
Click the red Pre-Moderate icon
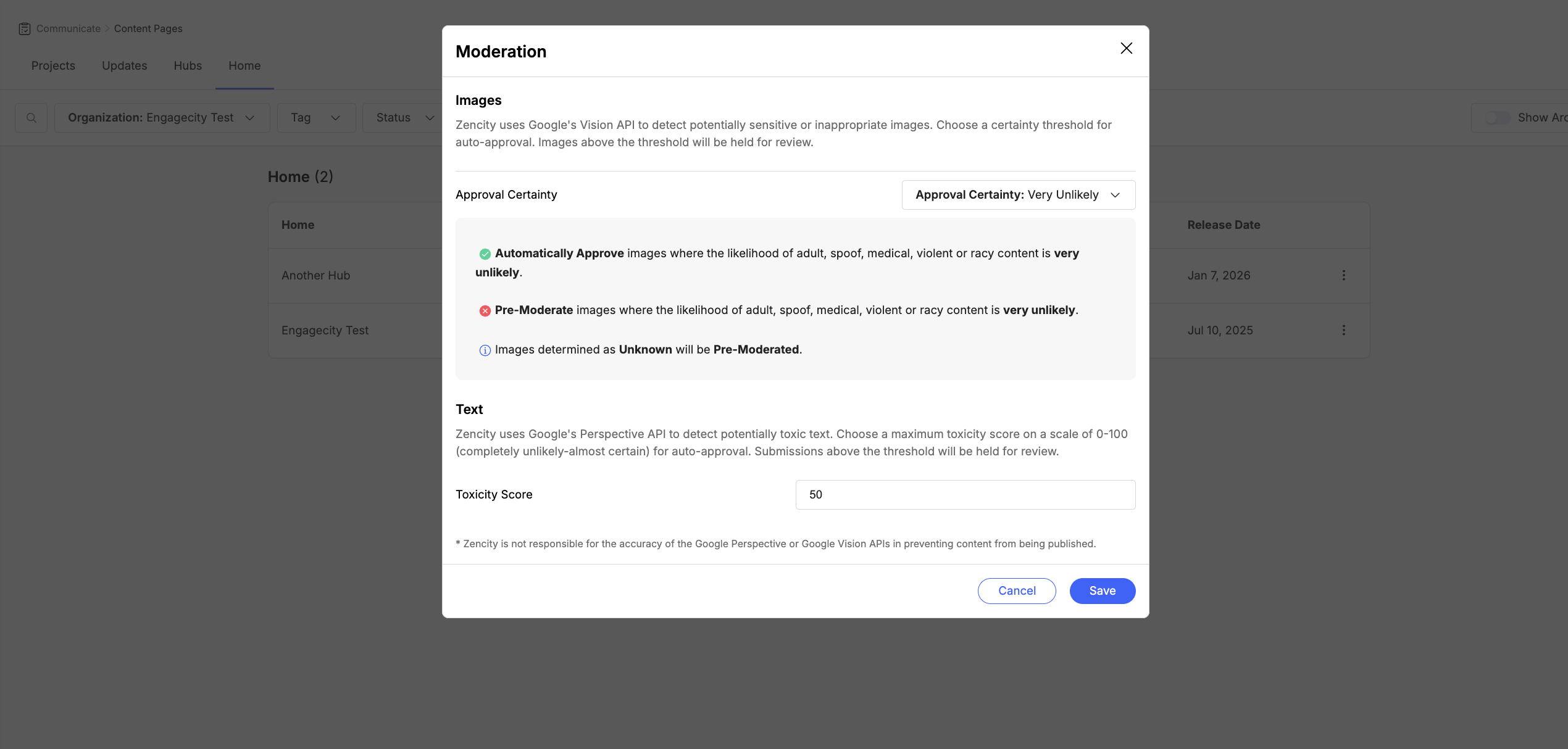coord(485,310)
